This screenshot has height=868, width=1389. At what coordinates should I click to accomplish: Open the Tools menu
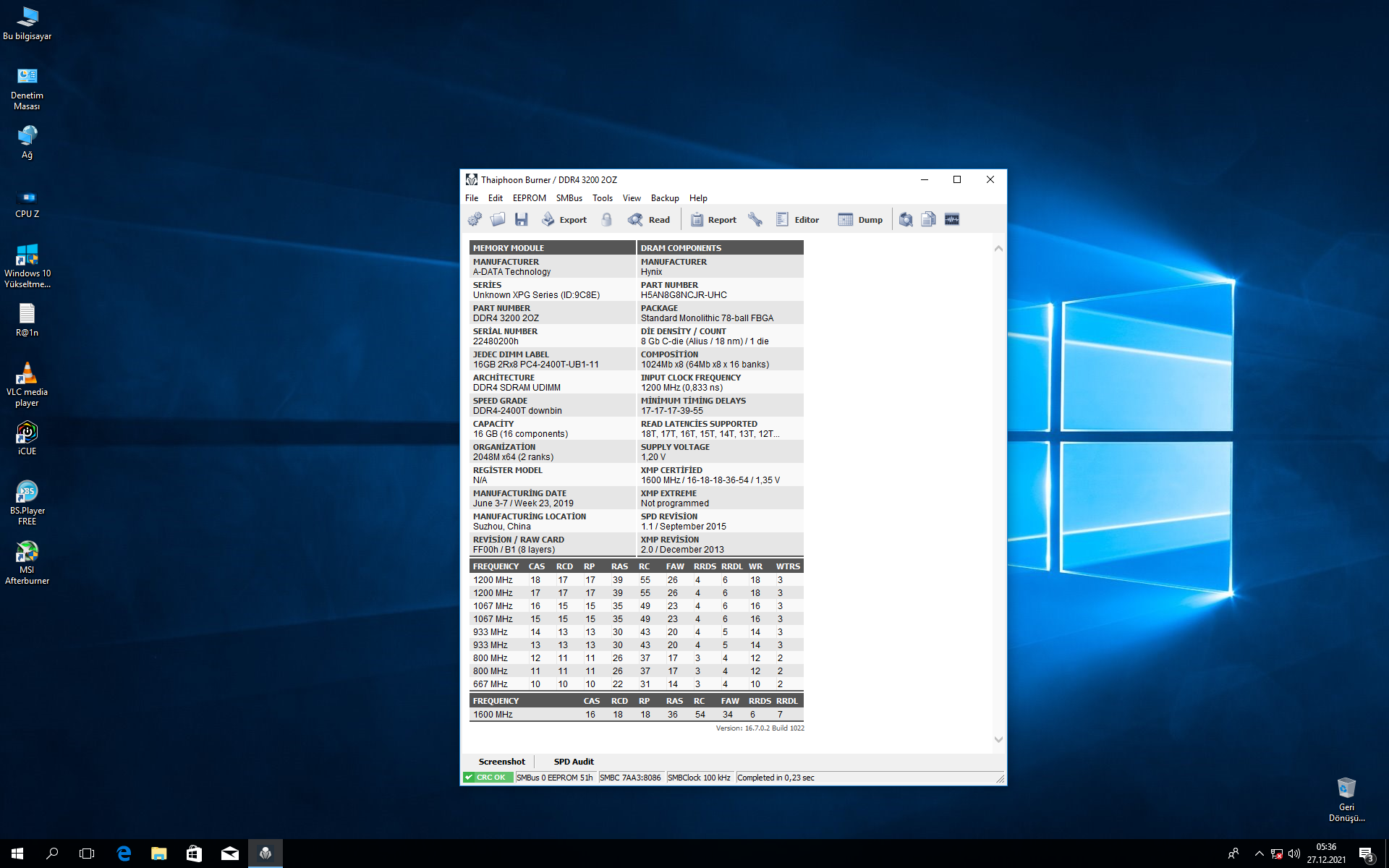603,198
